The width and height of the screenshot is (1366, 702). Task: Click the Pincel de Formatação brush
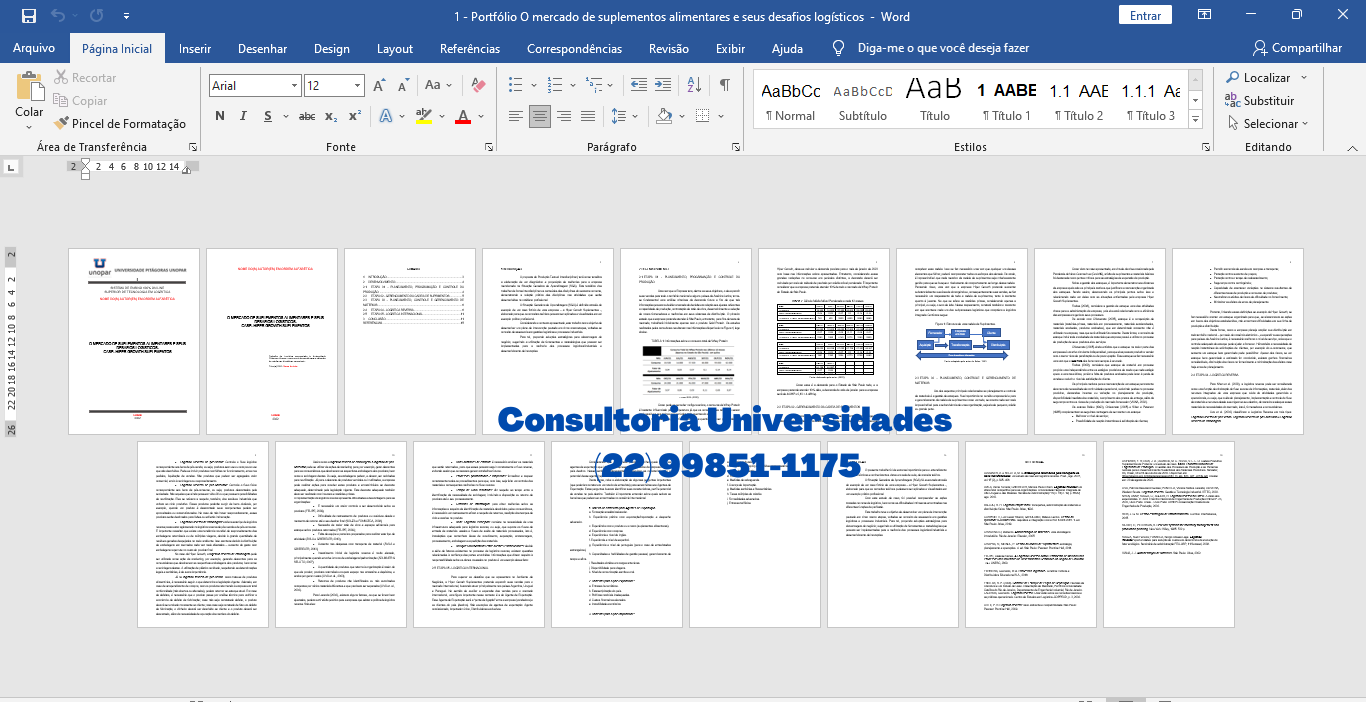click(116, 124)
